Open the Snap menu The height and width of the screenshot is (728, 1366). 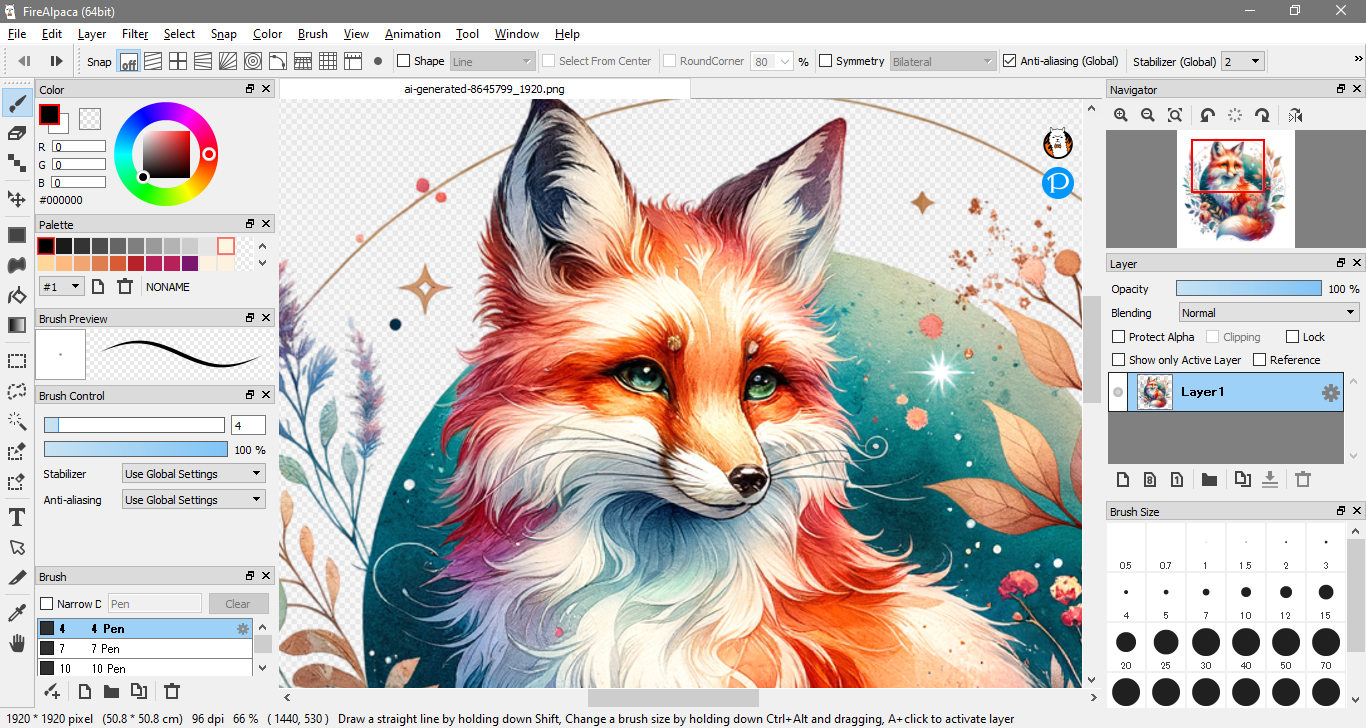[x=224, y=34]
